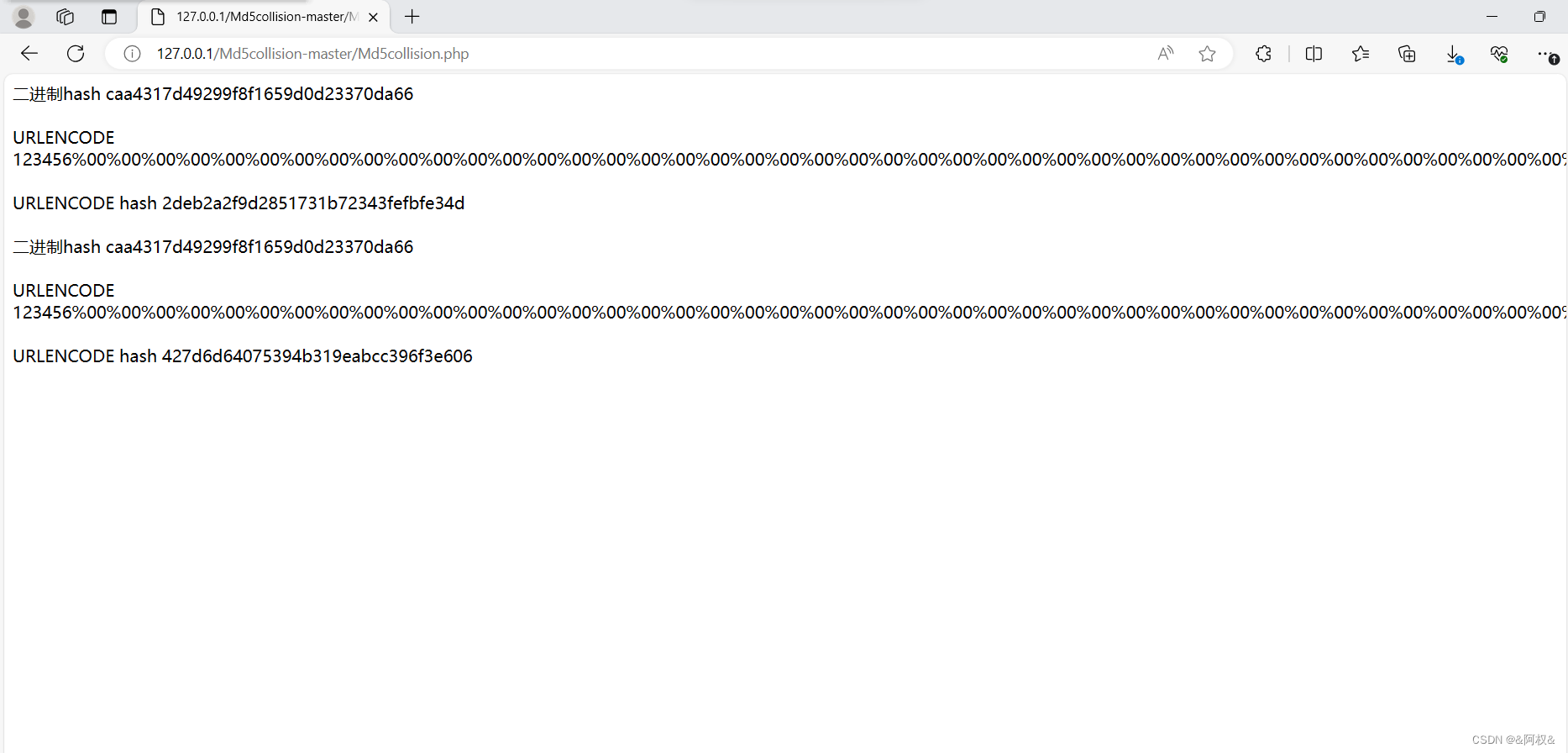Viewport: 1568px width, 753px height.
Task: Open the Favorites list icon
Action: point(1361,54)
